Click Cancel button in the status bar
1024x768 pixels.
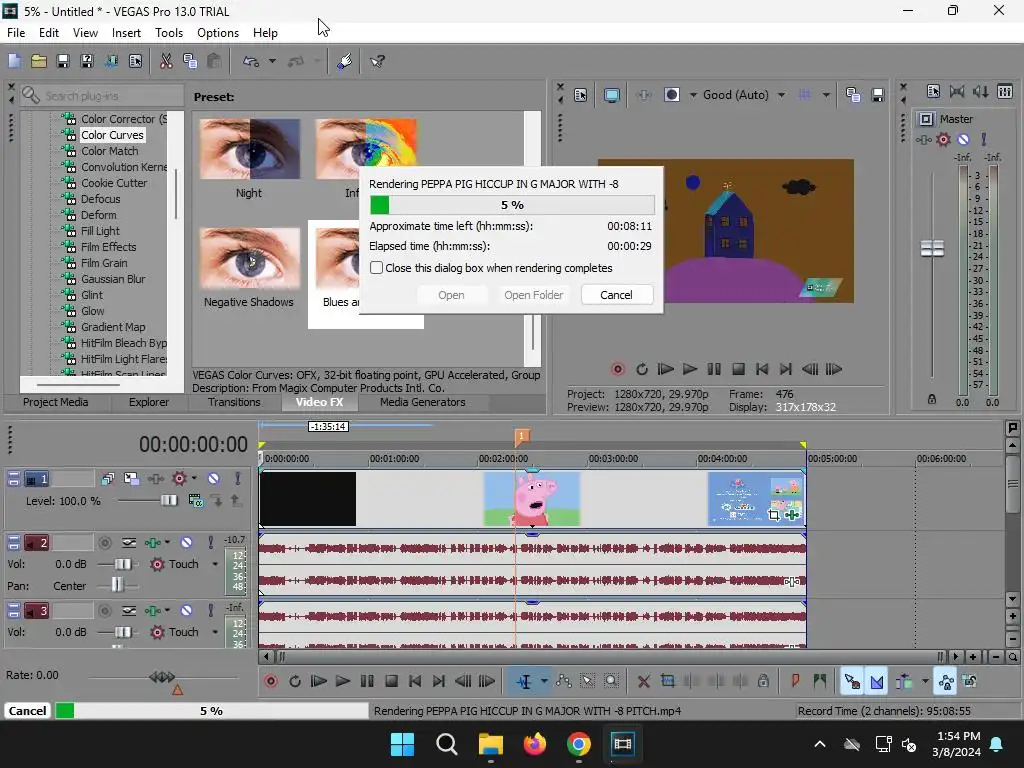tap(27, 711)
